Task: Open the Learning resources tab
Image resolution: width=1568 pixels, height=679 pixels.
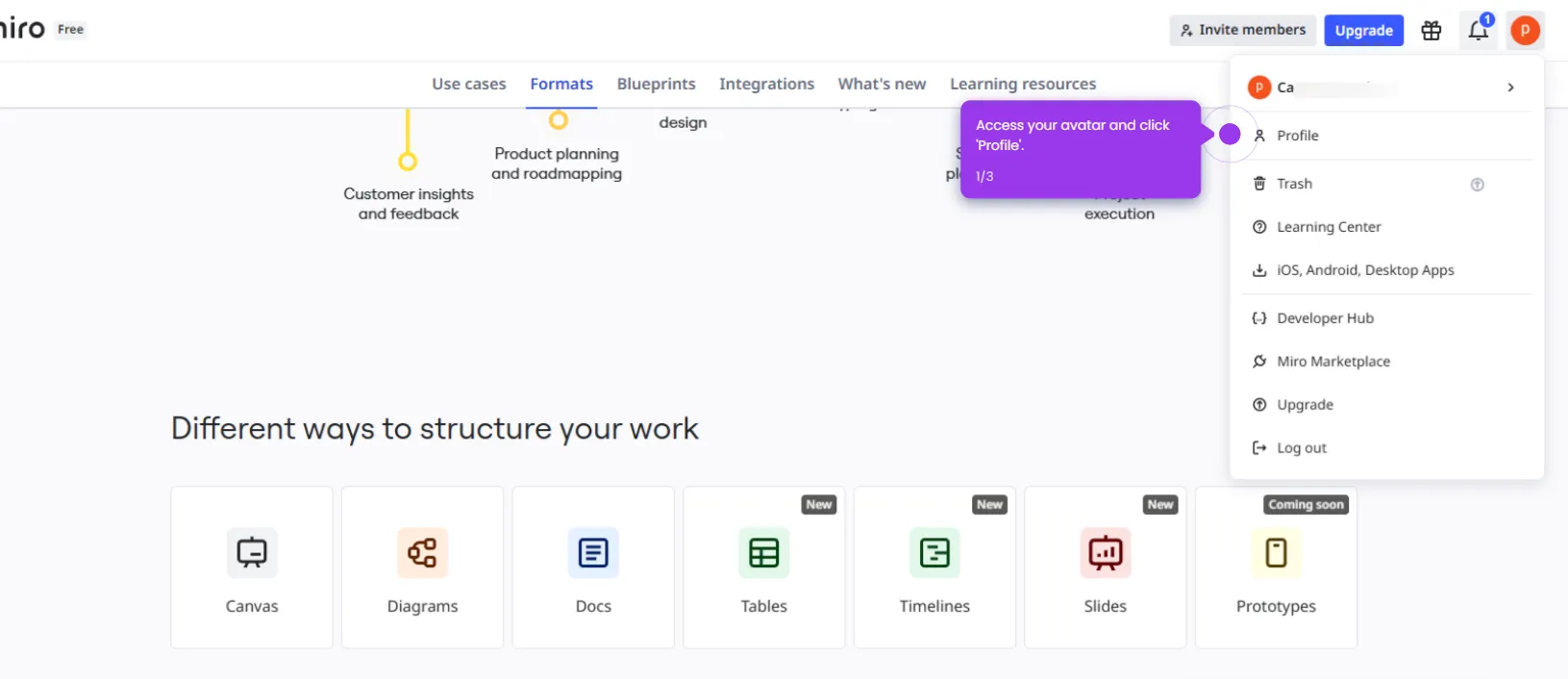Action: [x=1023, y=84]
